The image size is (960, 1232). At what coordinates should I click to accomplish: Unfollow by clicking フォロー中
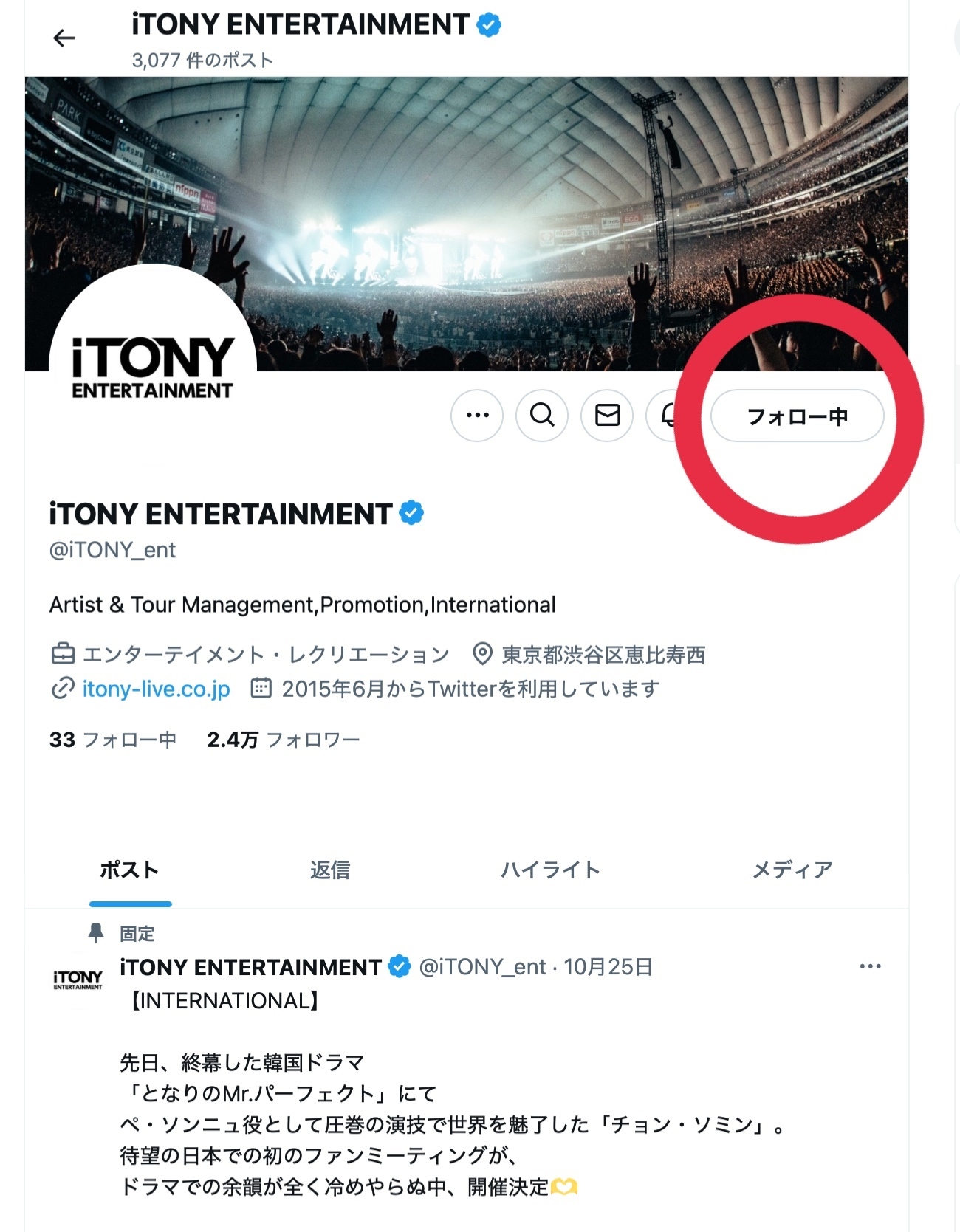[796, 416]
